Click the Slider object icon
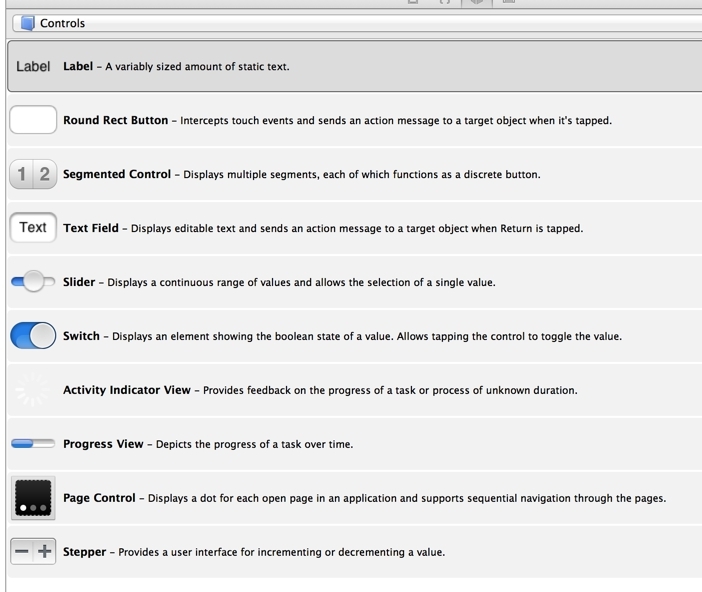Image resolution: width=702 pixels, height=592 pixels. (x=33, y=281)
